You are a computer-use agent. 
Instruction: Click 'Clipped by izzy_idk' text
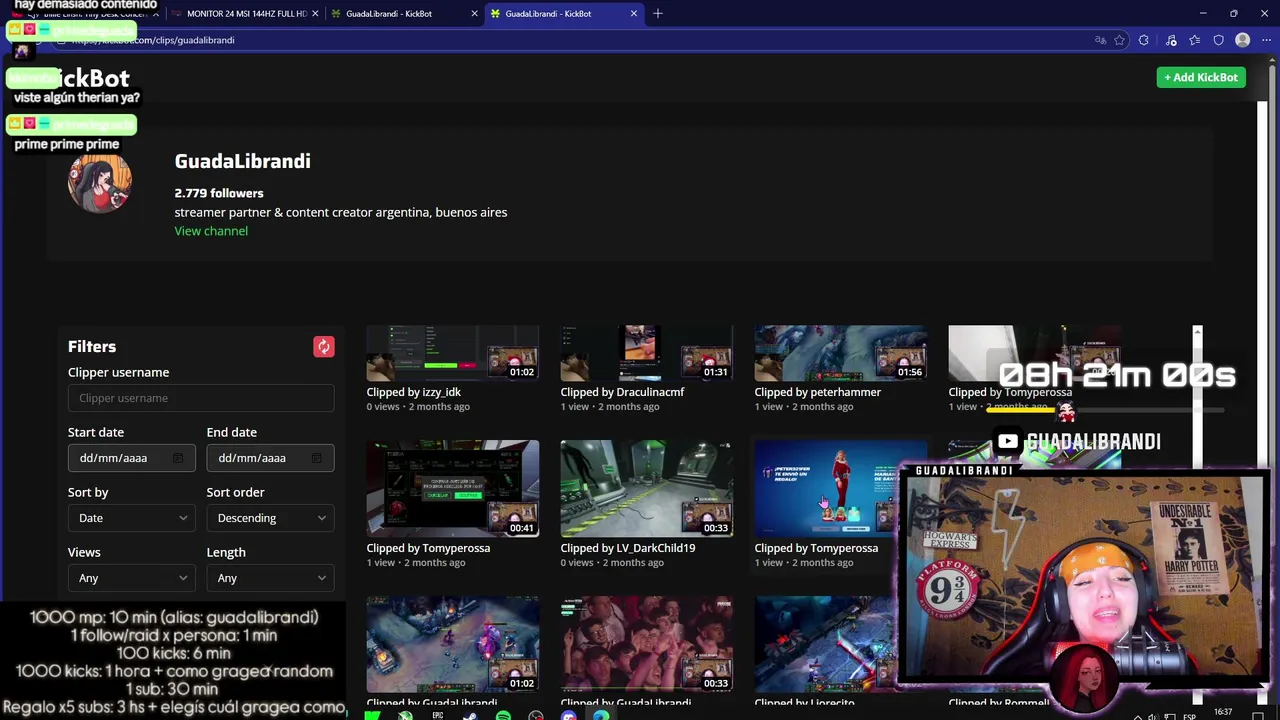[x=413, y=392]
